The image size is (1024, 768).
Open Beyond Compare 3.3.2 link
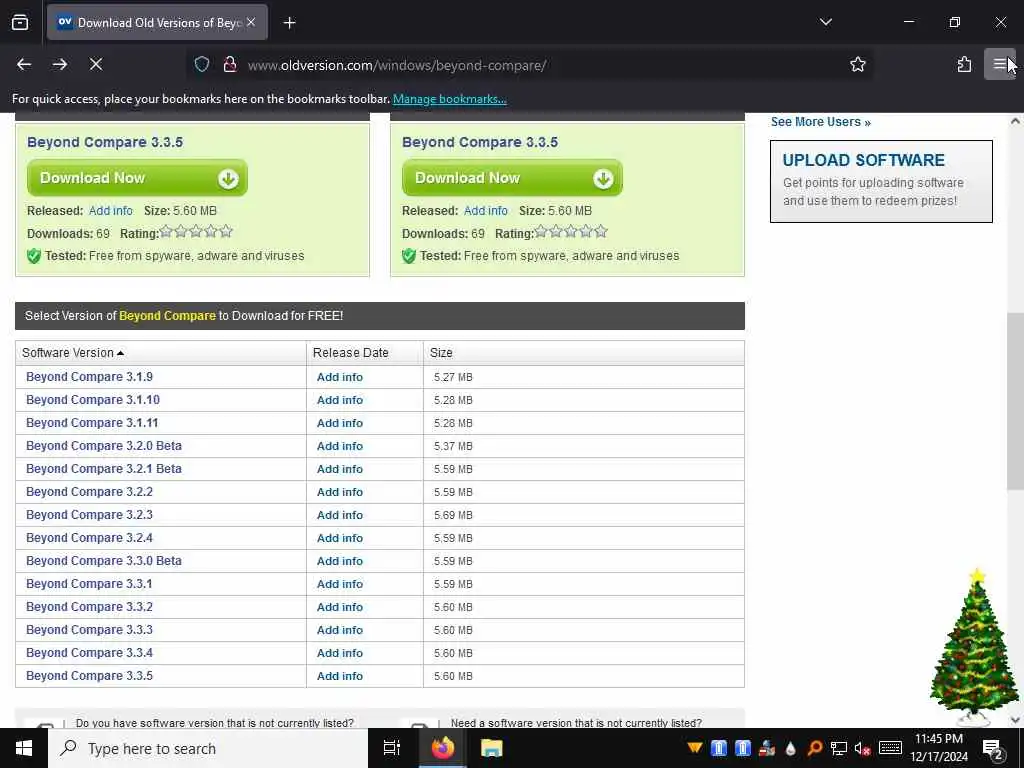click(89, 607)
